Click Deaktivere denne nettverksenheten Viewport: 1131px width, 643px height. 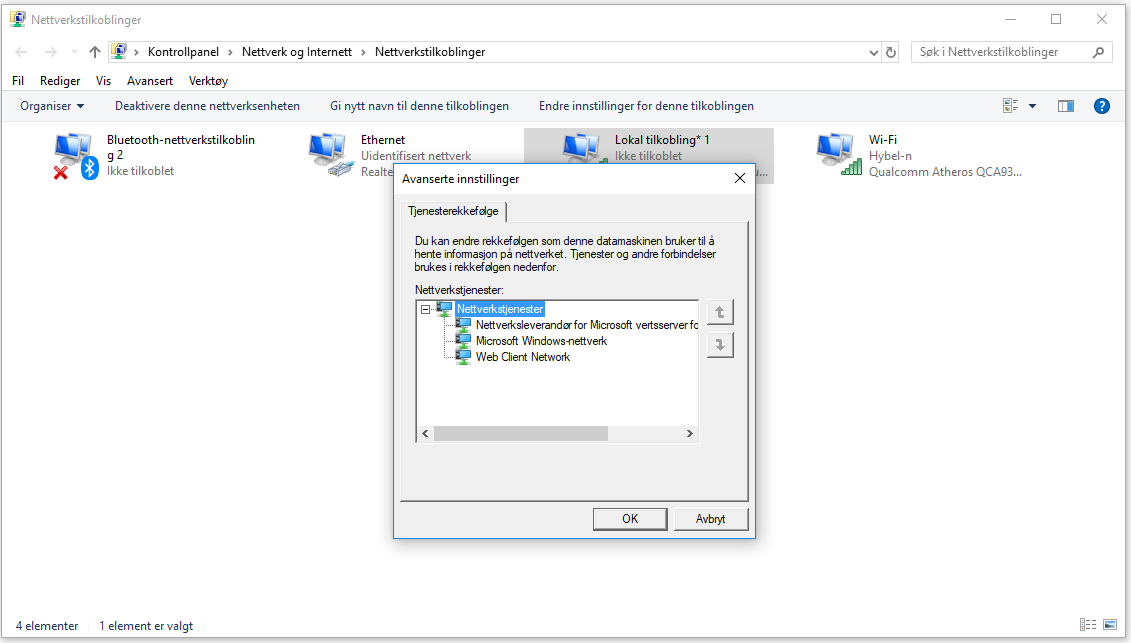pos(207,106)
